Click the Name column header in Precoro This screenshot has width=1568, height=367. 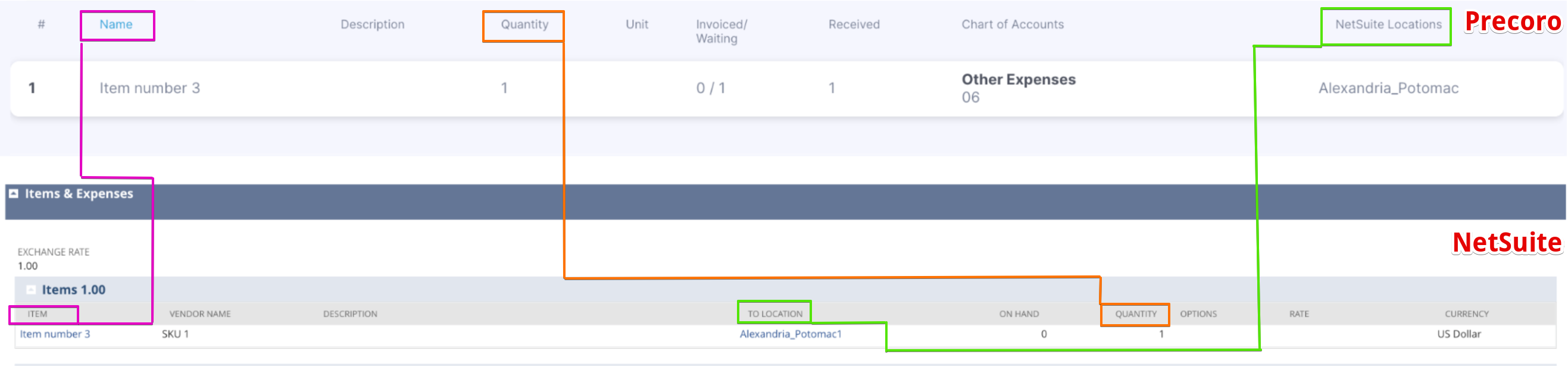(x=116, y=24)
